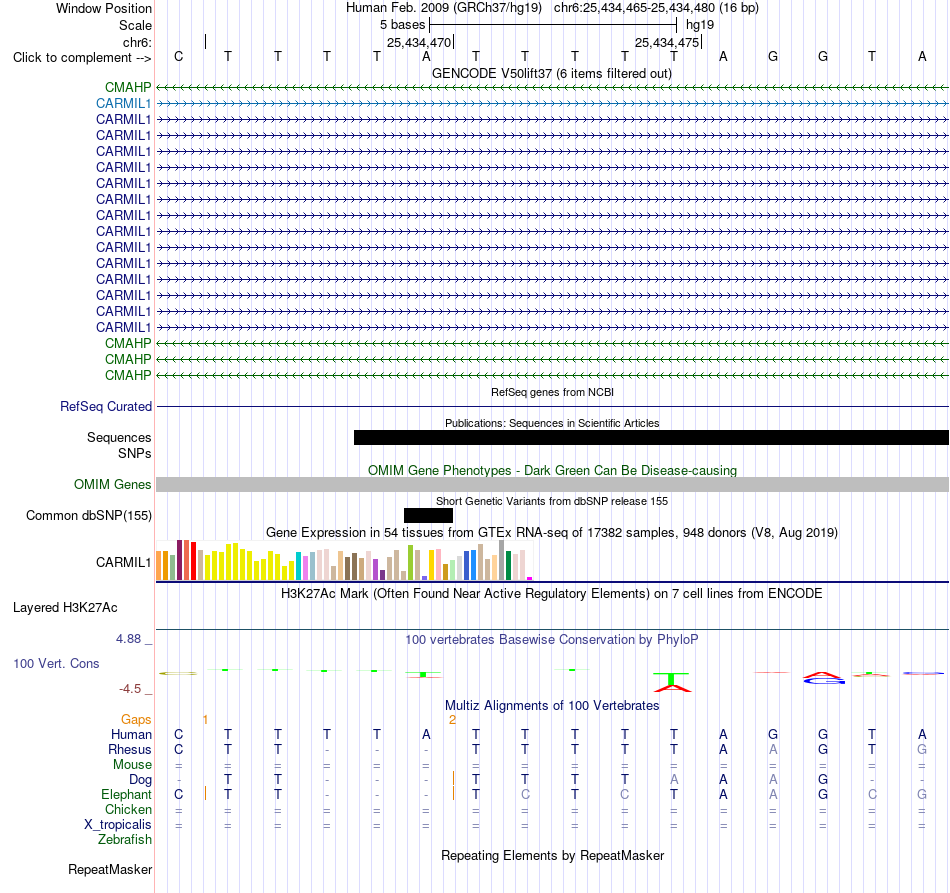The height and width of the screenshot is (893, 950).
Task: Select the 'Elephant' alignment row label
Action: 126,795
